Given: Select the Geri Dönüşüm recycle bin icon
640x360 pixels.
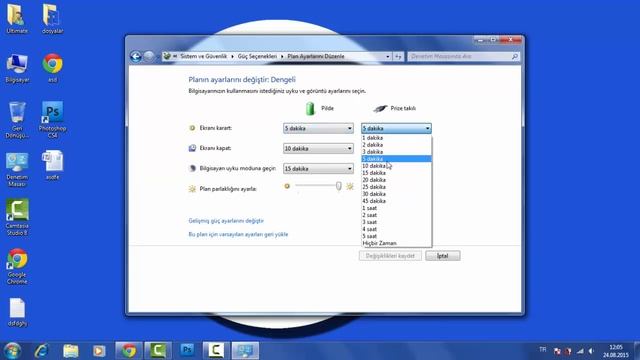Looking at the screenshot, I should click(17, 120).
